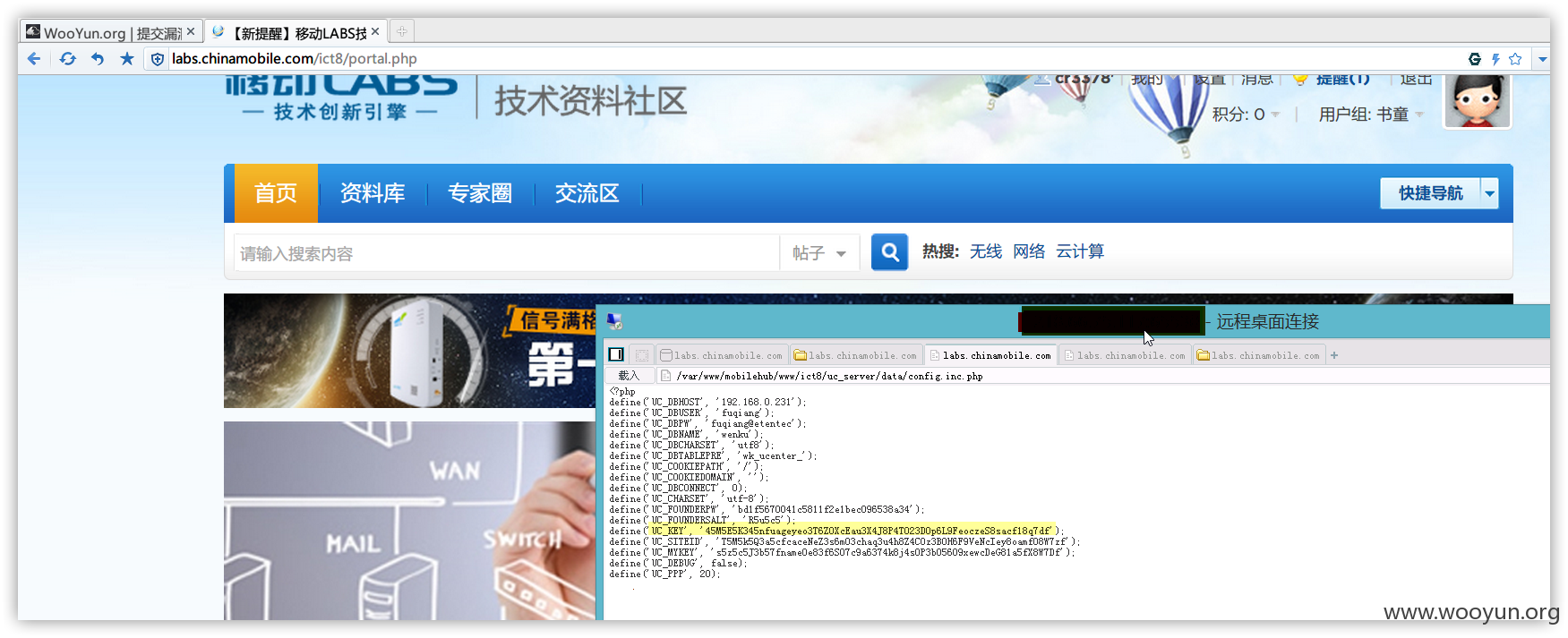Select the database-icon labs.chinamobile.com tab
Image resolution: width=1568 pixels, height=638 pixels.
click(x=722, y=355)
